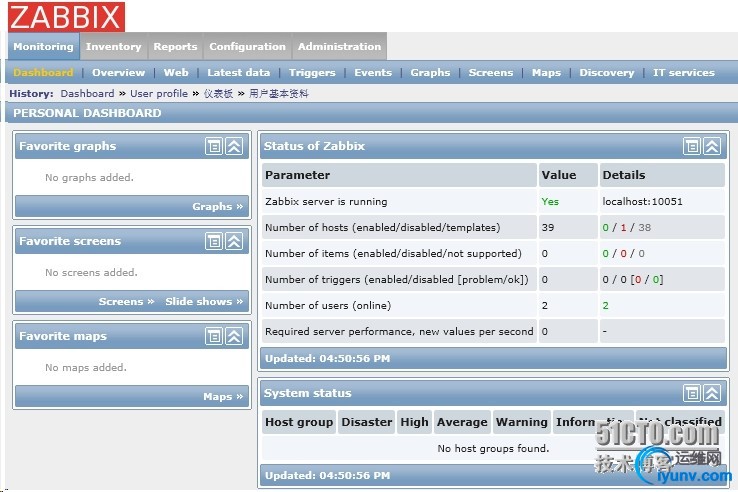
Task: Click Status of Zabbix updated timestamp
Action: pyautogui.click(x=328, y=359)
